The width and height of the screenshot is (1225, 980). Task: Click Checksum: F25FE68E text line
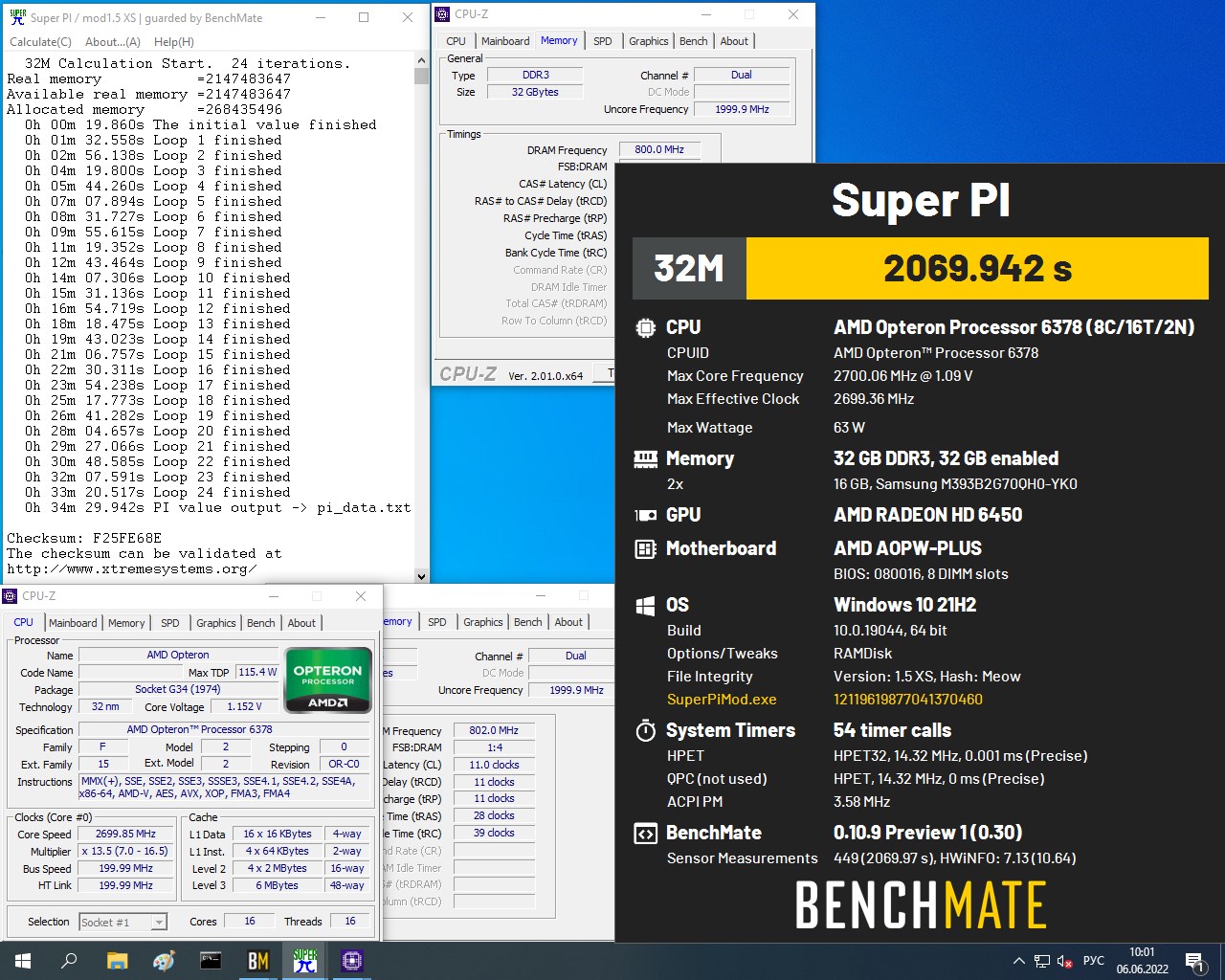click(x=84, y=538)
